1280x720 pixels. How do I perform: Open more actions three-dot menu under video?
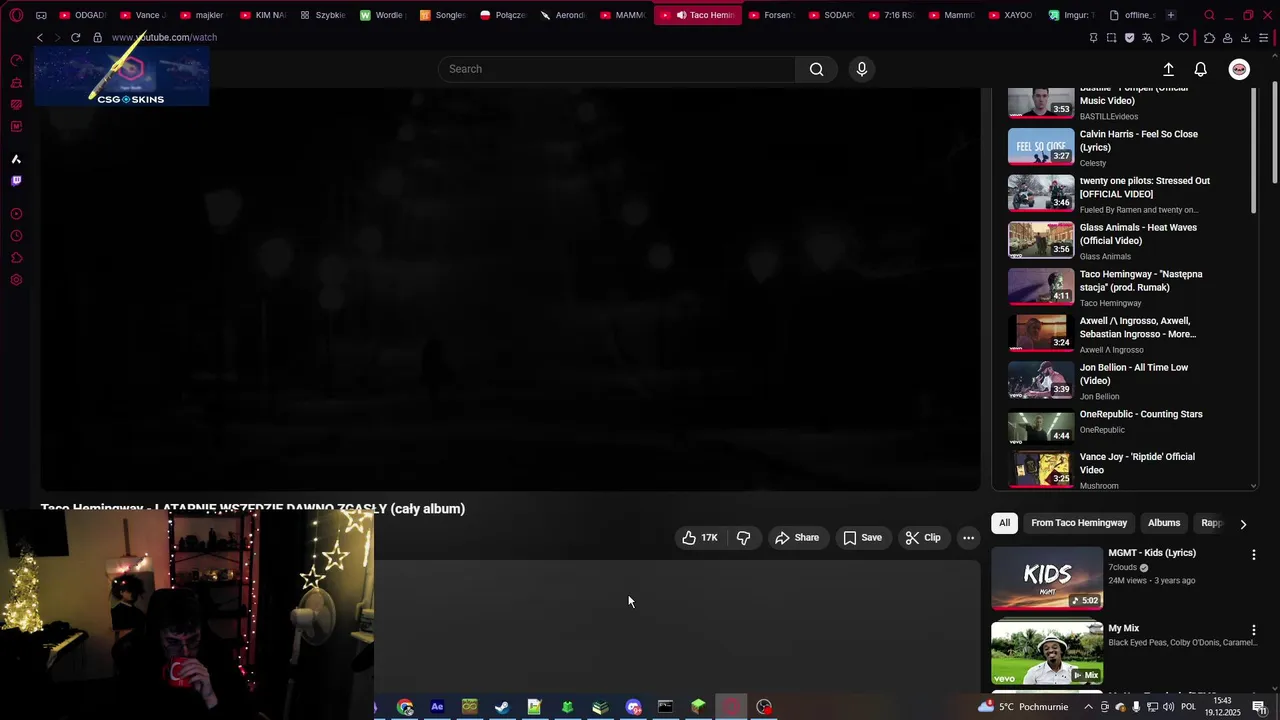click(968, 538)
